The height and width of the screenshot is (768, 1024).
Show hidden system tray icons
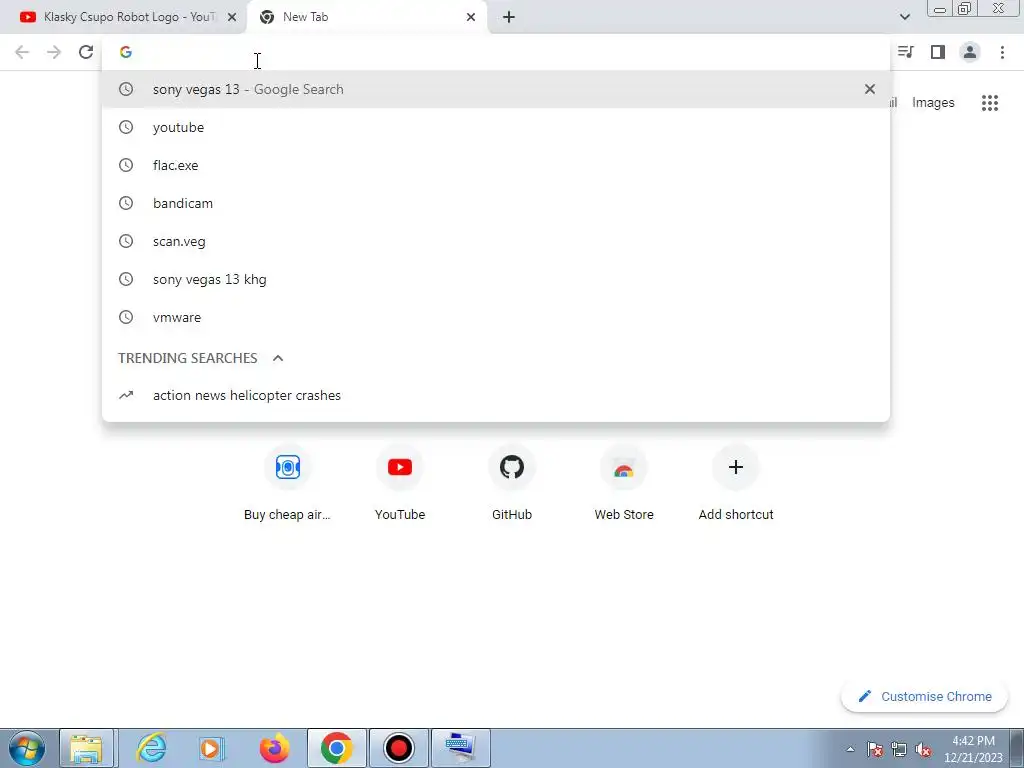(x=850, y=749)
